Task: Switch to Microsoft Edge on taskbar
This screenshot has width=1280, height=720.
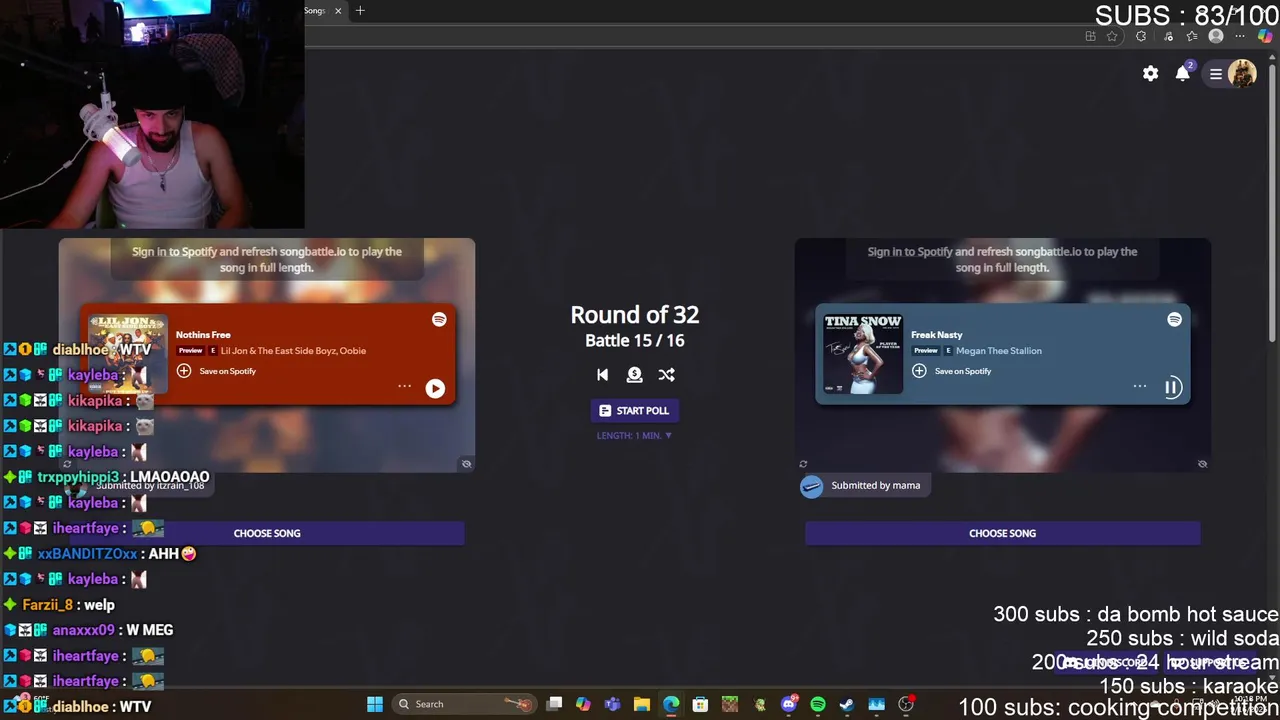Action: coord(671,704)
